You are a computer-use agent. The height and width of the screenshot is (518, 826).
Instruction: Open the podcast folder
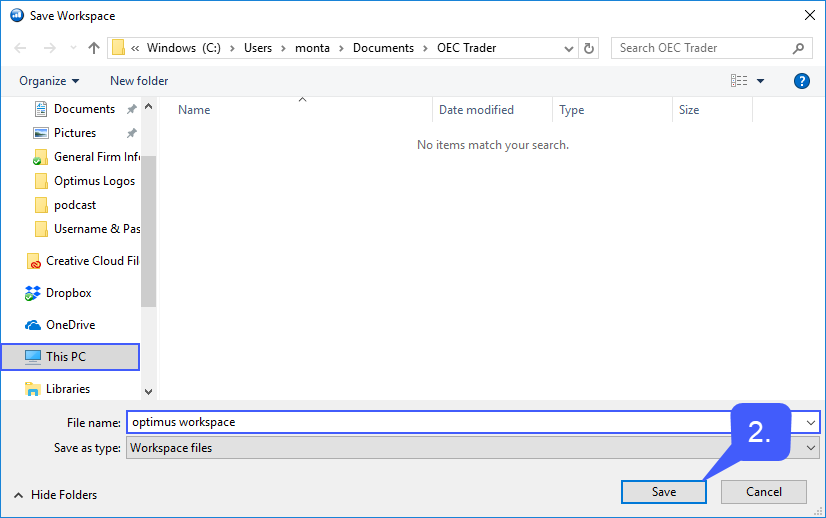tap(75, 205)
